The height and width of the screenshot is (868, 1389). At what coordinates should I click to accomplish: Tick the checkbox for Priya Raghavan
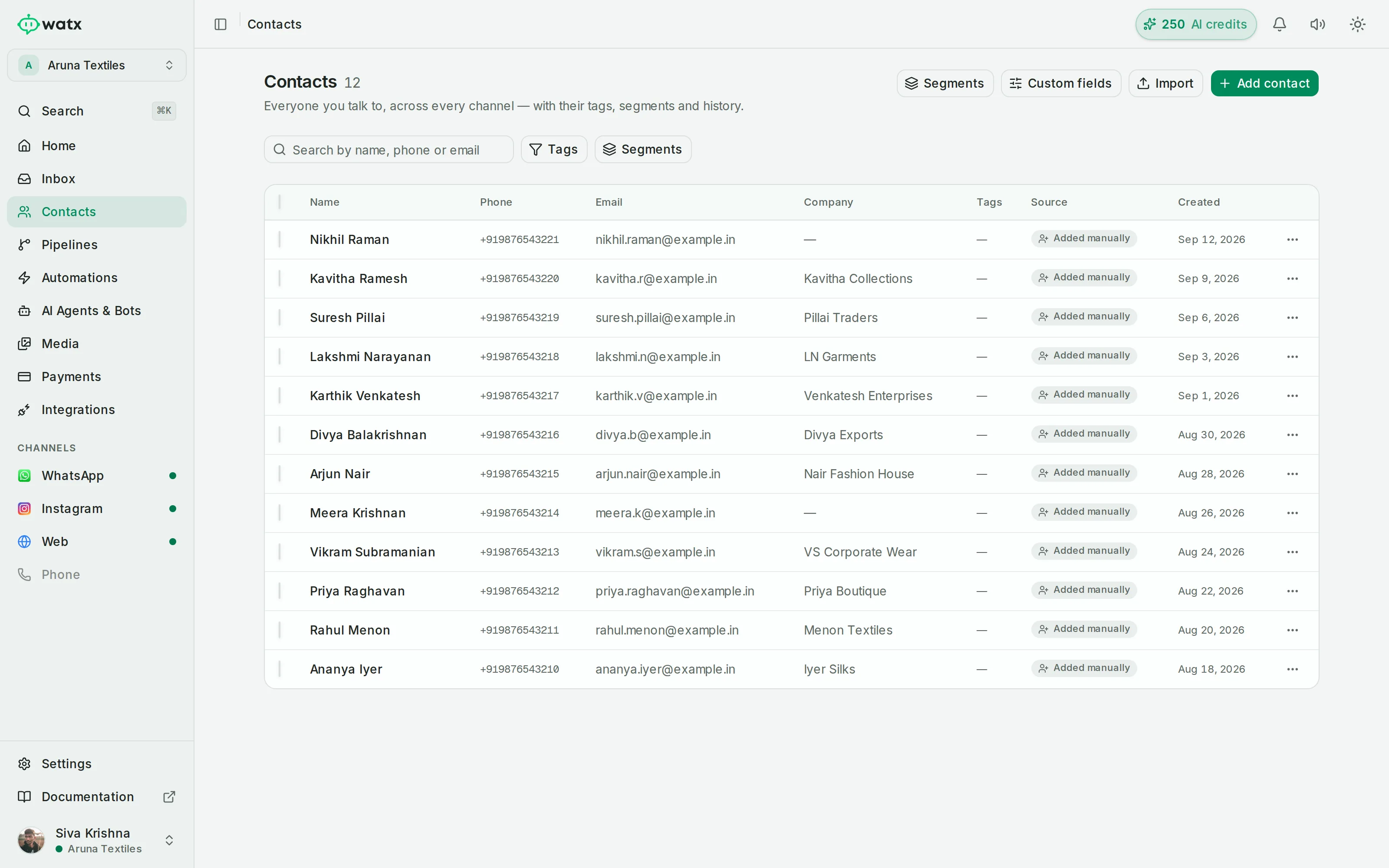click(280, 591)
